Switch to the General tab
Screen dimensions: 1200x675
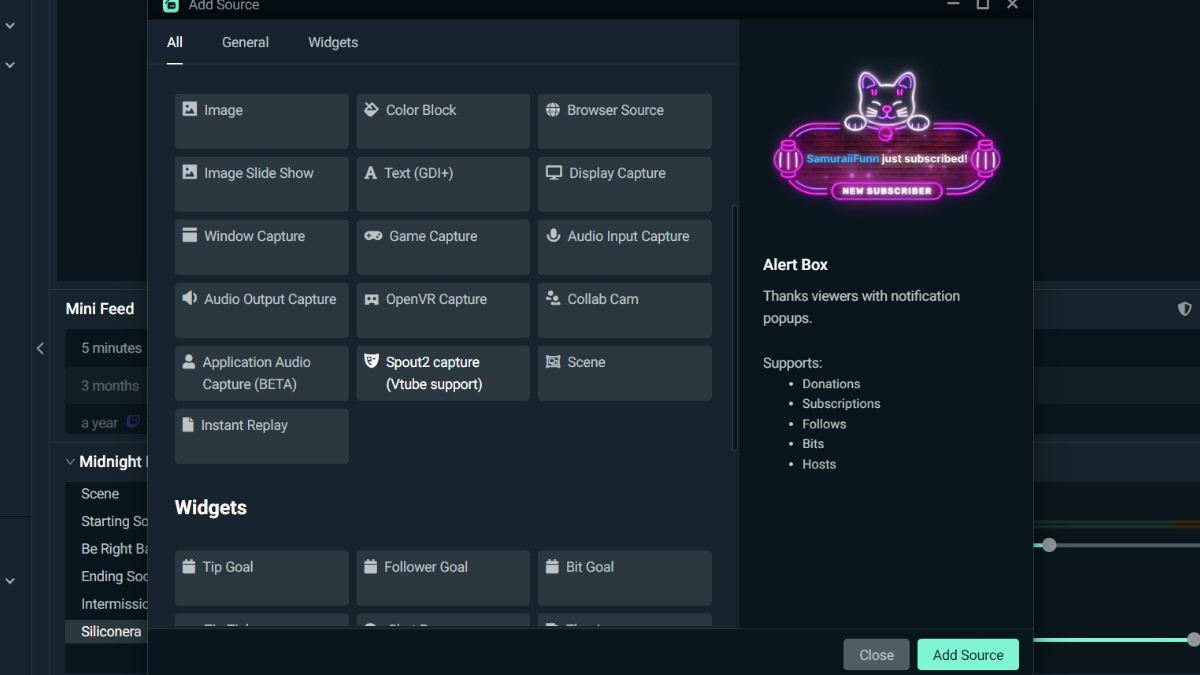coord(245,42)
